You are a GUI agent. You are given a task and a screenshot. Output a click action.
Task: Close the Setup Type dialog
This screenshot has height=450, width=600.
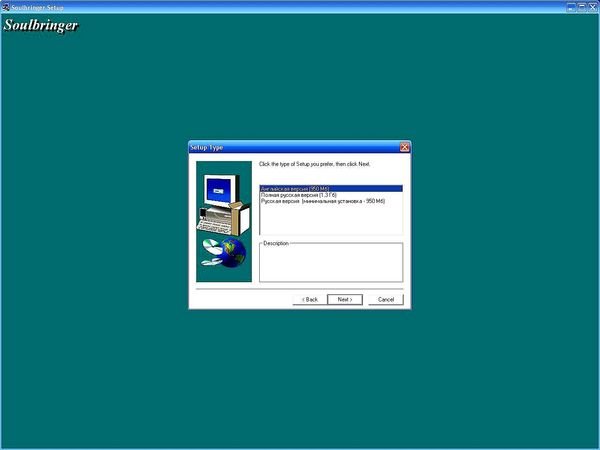coord(404,147)
